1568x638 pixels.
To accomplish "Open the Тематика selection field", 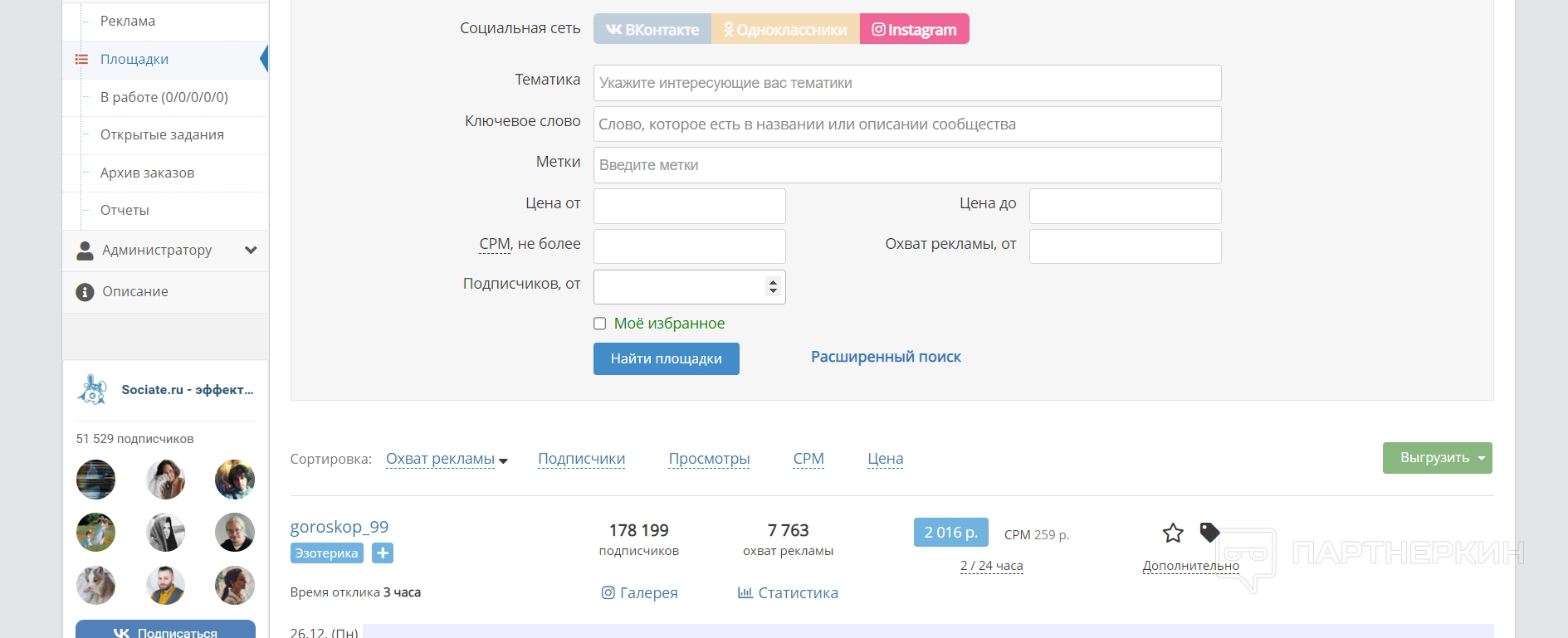I will coord(907,83).
